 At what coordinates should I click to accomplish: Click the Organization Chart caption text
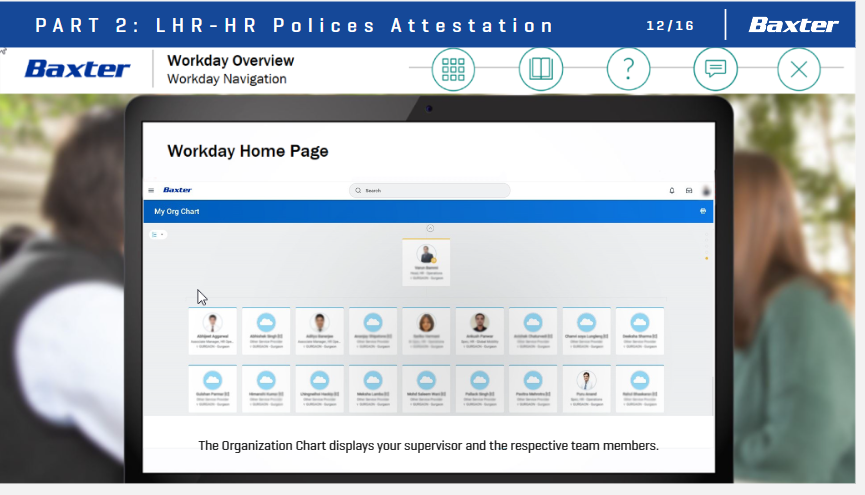tap(429, 445)
